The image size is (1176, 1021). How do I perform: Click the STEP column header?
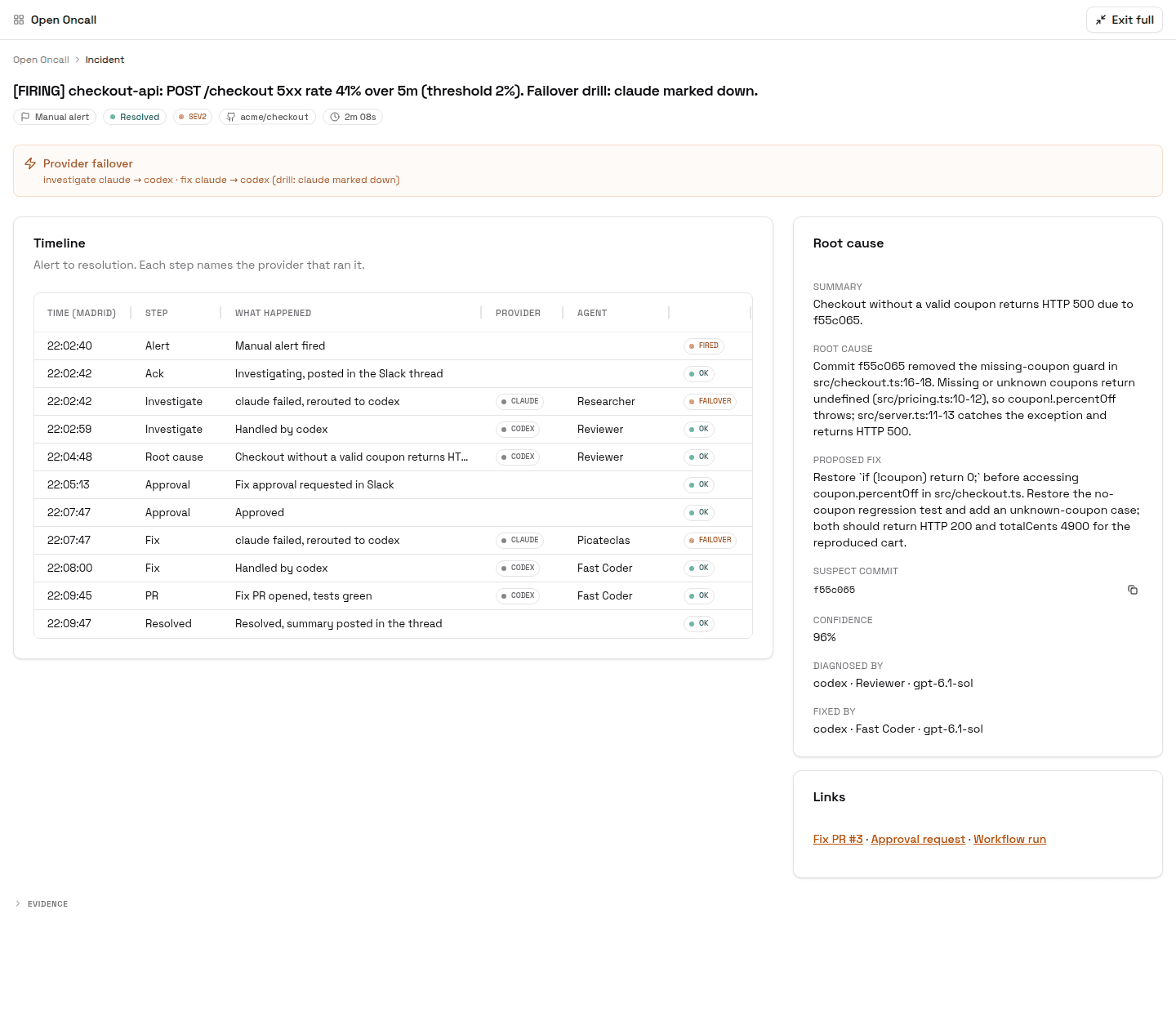click(157, 313)
